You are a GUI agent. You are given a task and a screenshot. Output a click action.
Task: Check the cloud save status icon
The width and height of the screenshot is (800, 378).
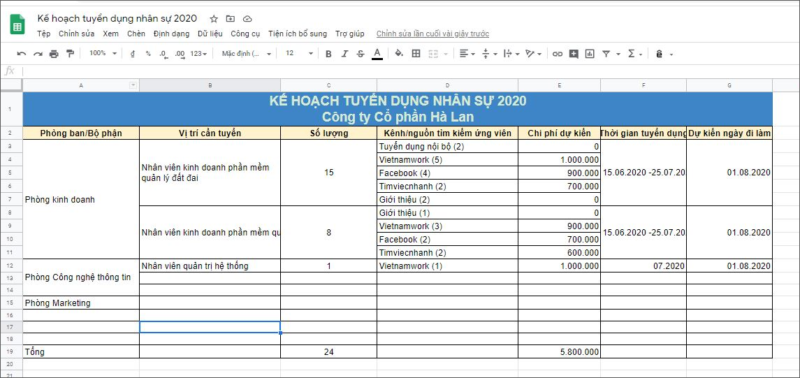coord(247,19)
